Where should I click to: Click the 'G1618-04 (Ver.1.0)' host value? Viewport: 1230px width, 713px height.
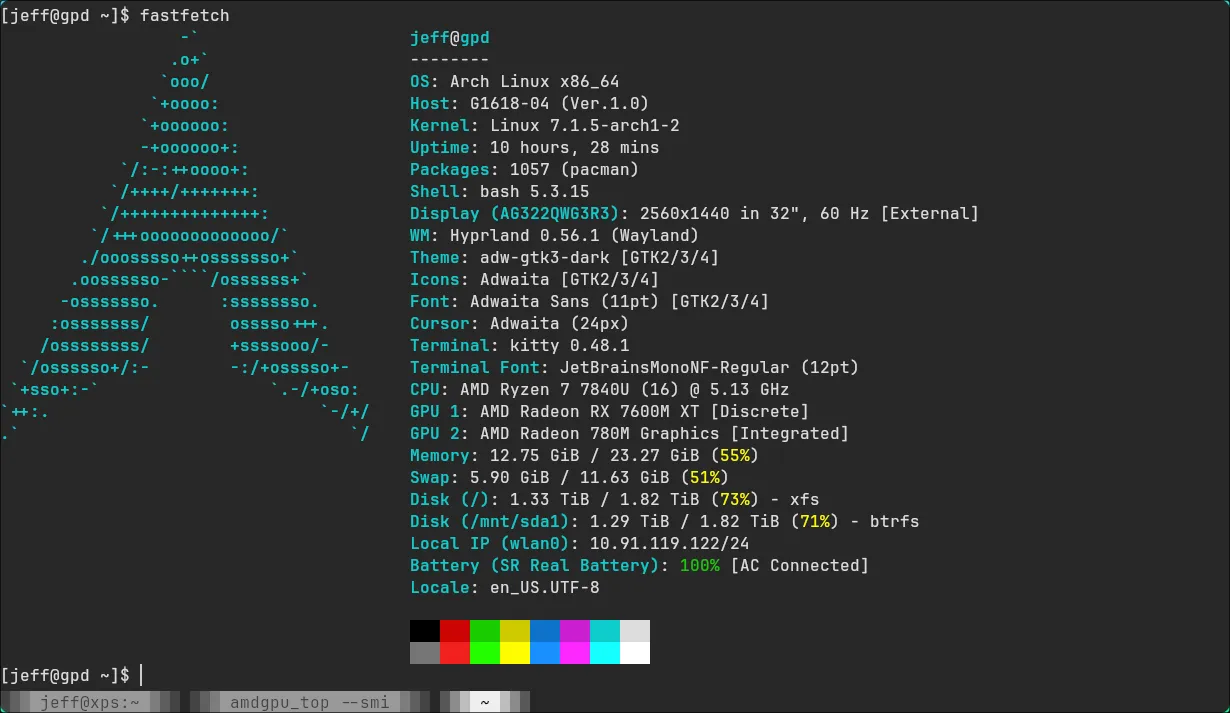[x=560, y=103]
